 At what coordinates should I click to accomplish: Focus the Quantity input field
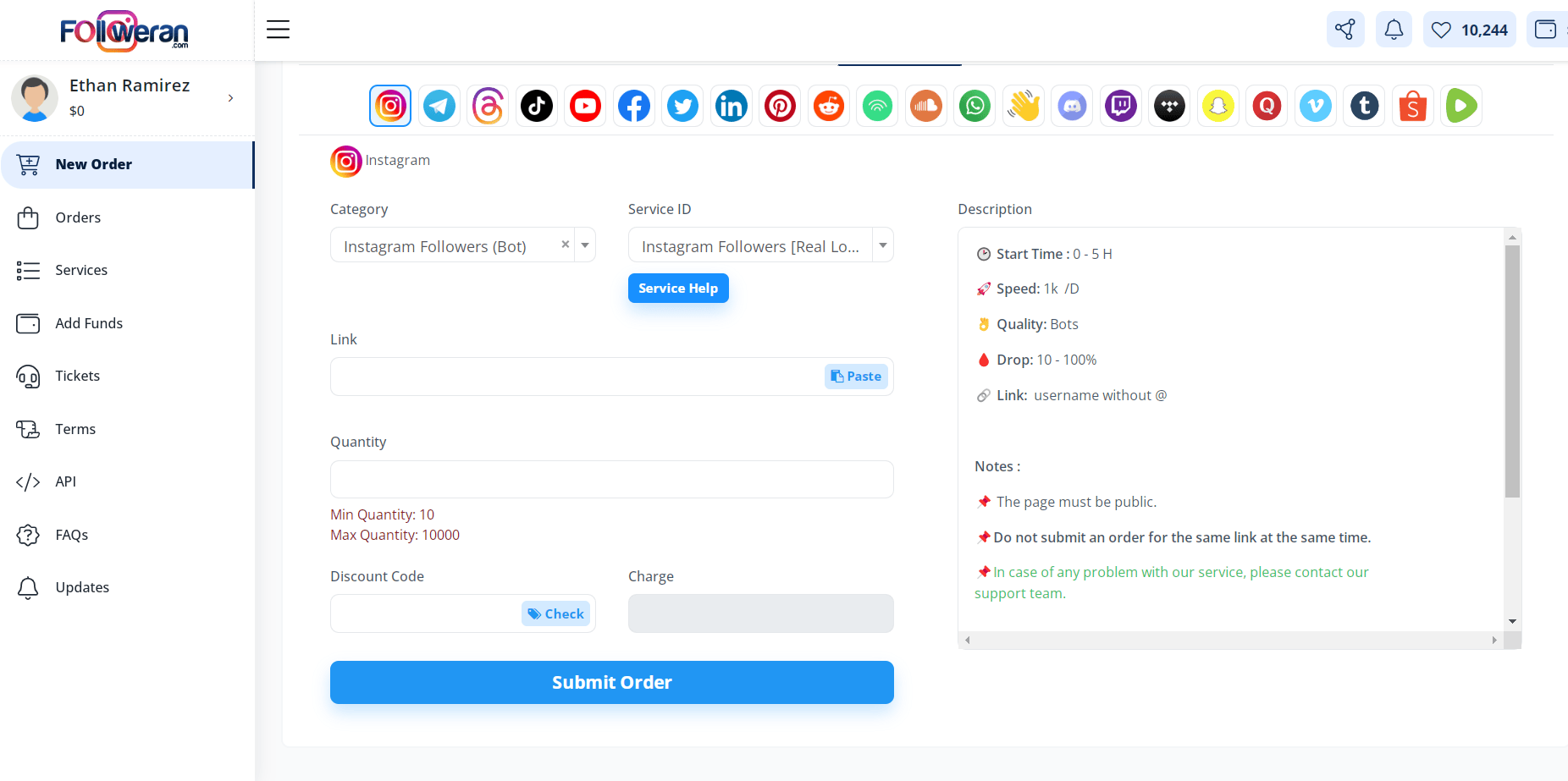click(612, 479)
